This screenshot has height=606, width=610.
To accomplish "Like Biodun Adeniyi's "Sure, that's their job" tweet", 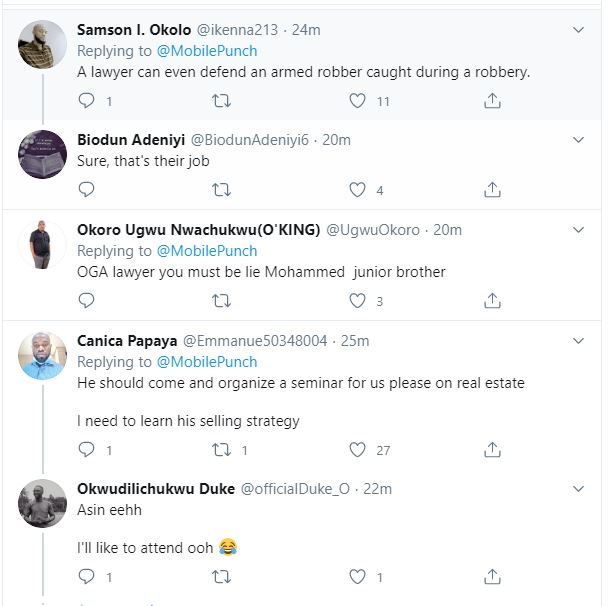I will coord(357,189).
